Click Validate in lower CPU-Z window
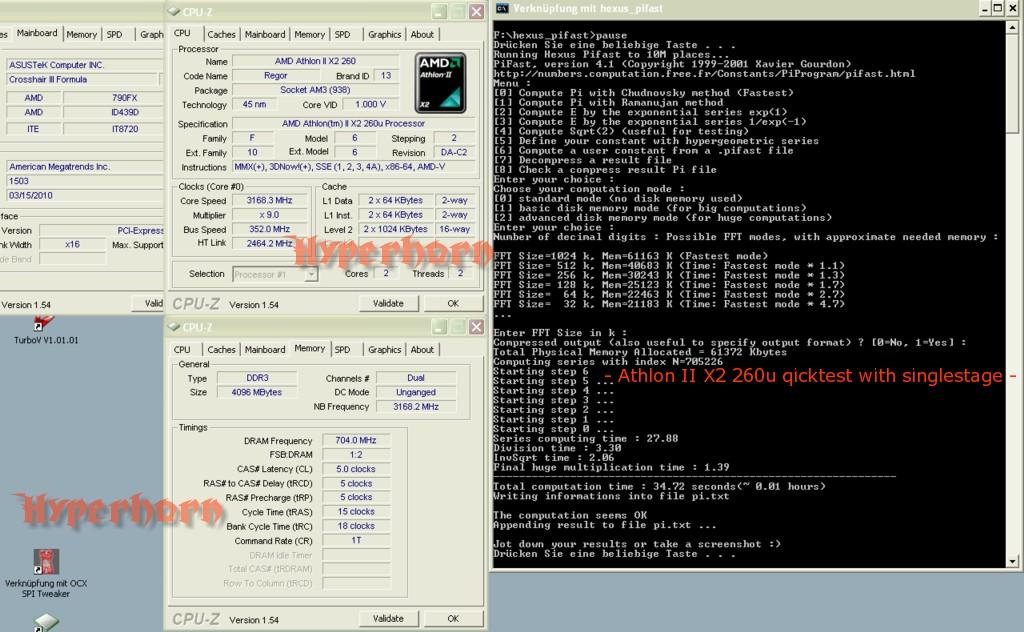Image resolution: width=1024 pixels, height=632 pixels. click(x=388, y=618)
